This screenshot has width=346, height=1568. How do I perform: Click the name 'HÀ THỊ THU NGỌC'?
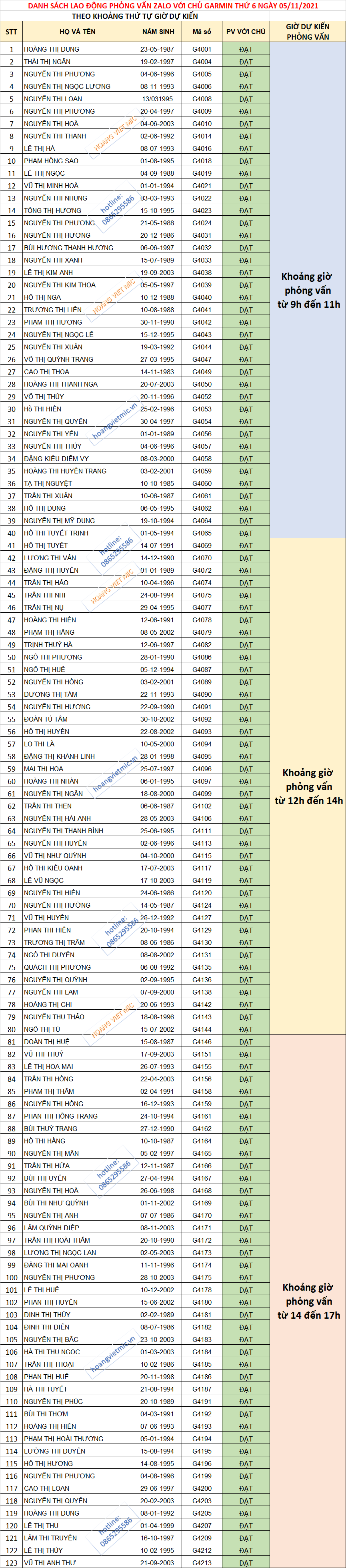[x=52, y=1352]
